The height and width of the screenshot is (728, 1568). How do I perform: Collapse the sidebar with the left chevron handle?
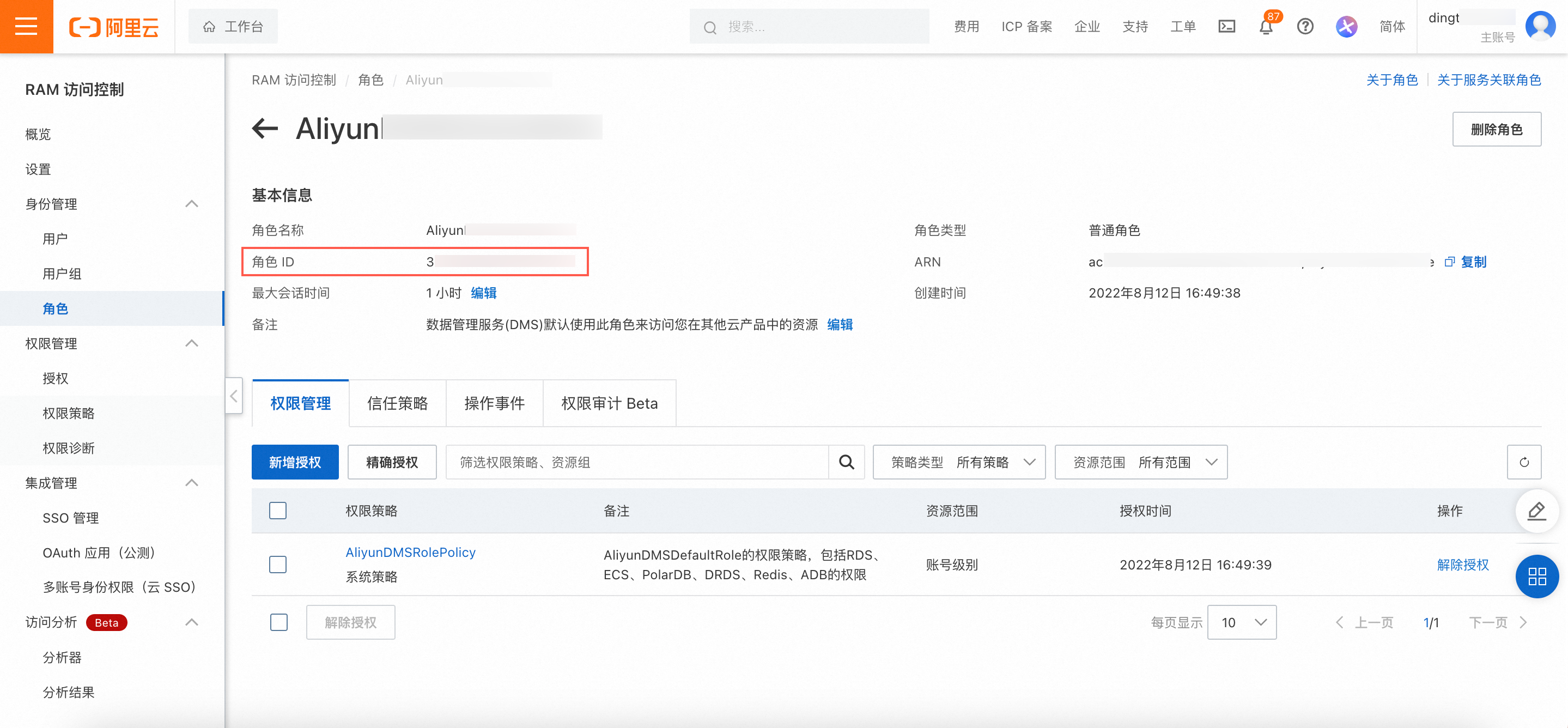[234, 396]
